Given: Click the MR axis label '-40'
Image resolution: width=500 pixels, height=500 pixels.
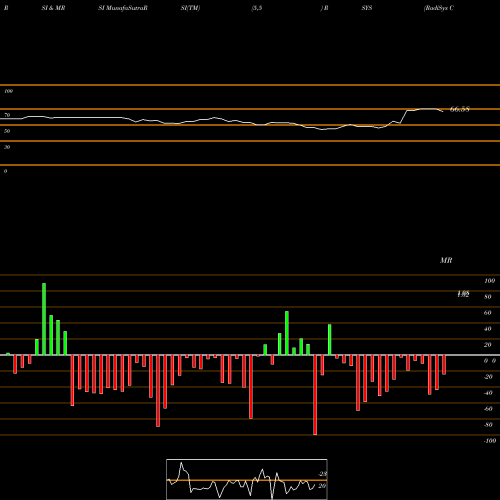Looking at the screenshot, I should tap(488, 393).
